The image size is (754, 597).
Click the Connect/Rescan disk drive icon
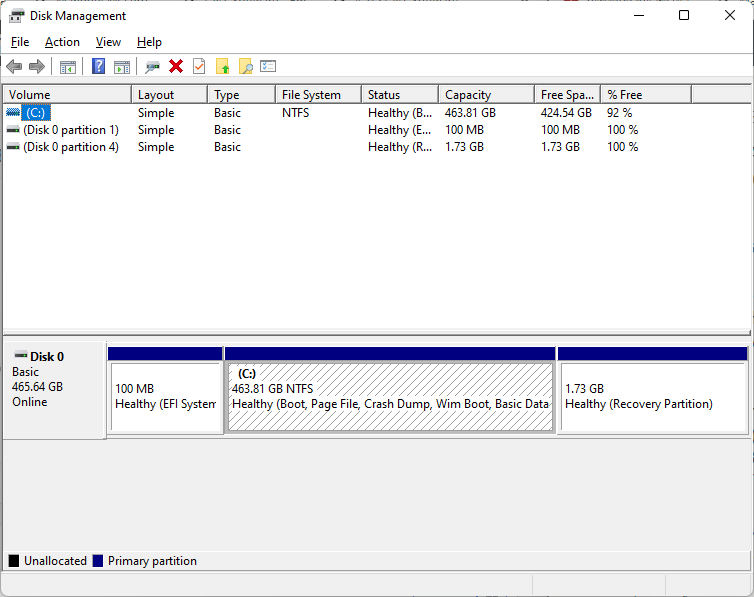[153, 67]
